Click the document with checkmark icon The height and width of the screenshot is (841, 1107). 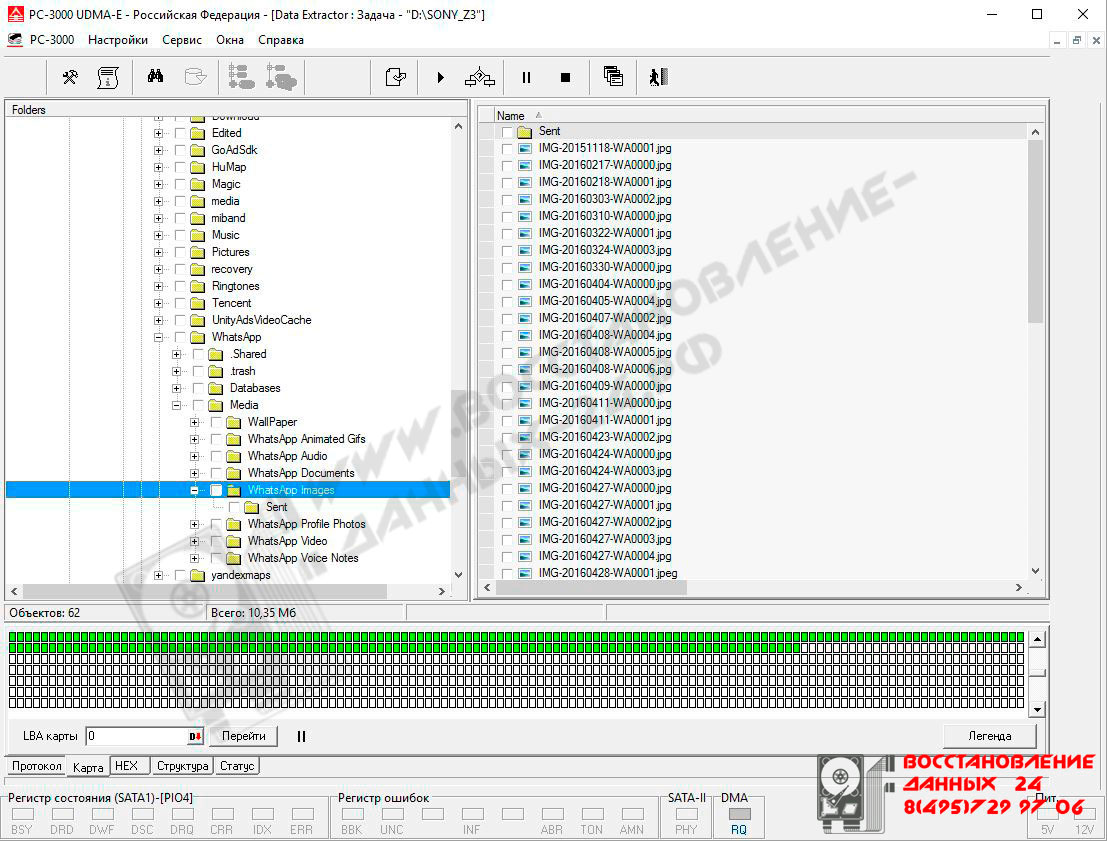pos(395,77)
